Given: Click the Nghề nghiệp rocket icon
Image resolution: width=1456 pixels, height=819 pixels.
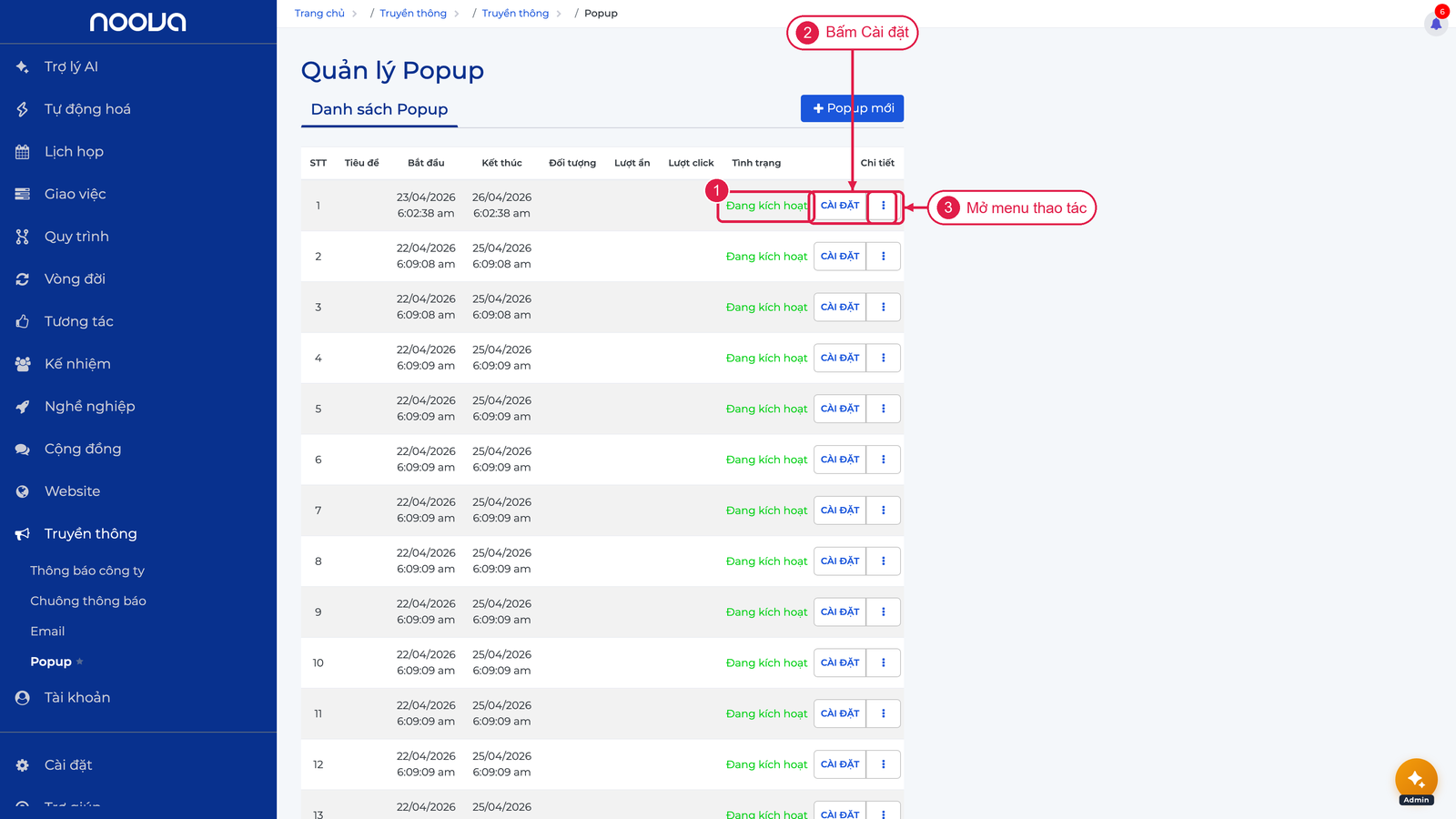Looking at the screenshot, I should click(23, 407).
